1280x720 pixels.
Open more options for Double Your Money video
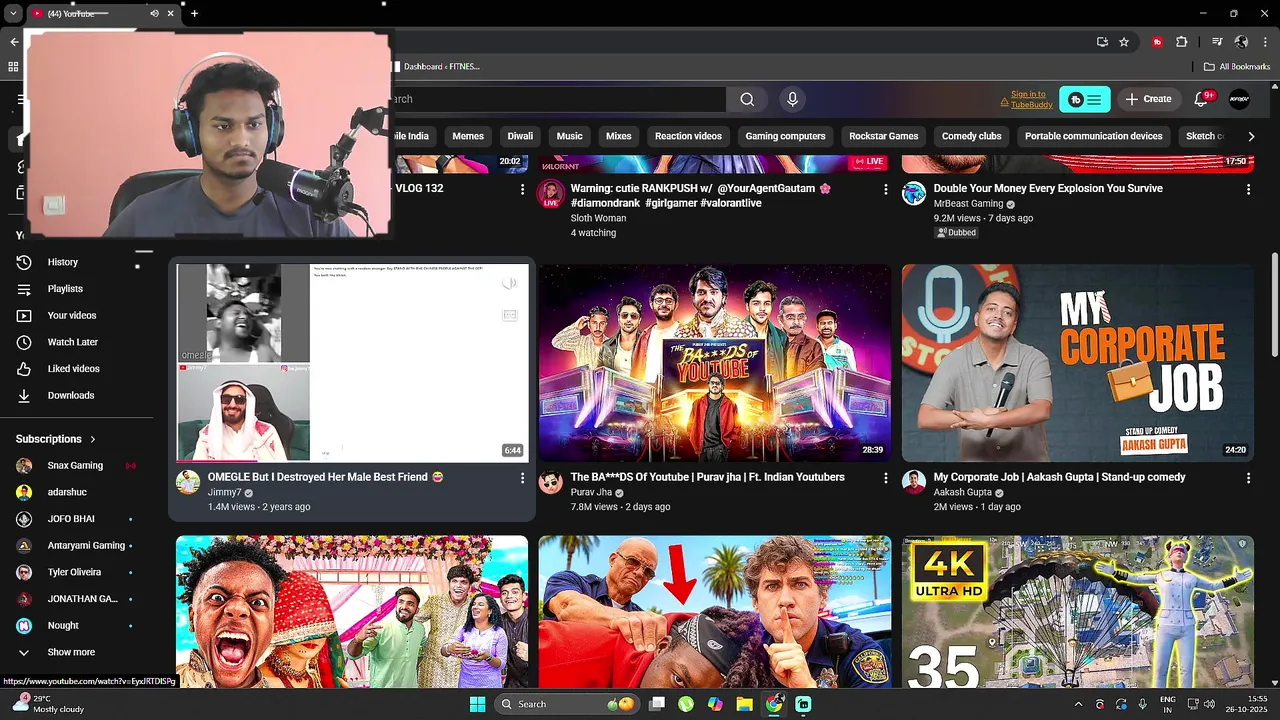tap(1248, 189)
